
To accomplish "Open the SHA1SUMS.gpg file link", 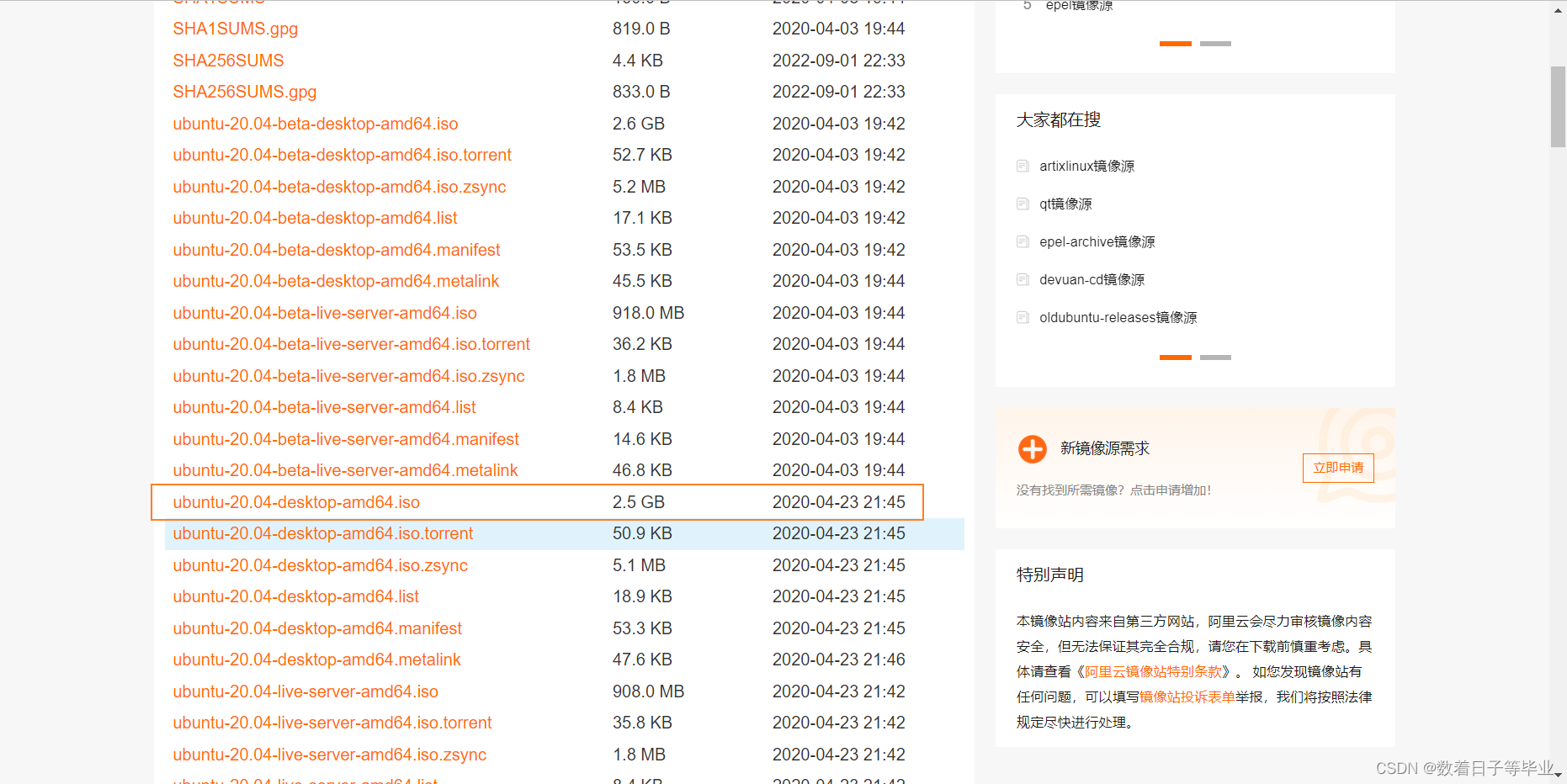I will tap(236, 29).
